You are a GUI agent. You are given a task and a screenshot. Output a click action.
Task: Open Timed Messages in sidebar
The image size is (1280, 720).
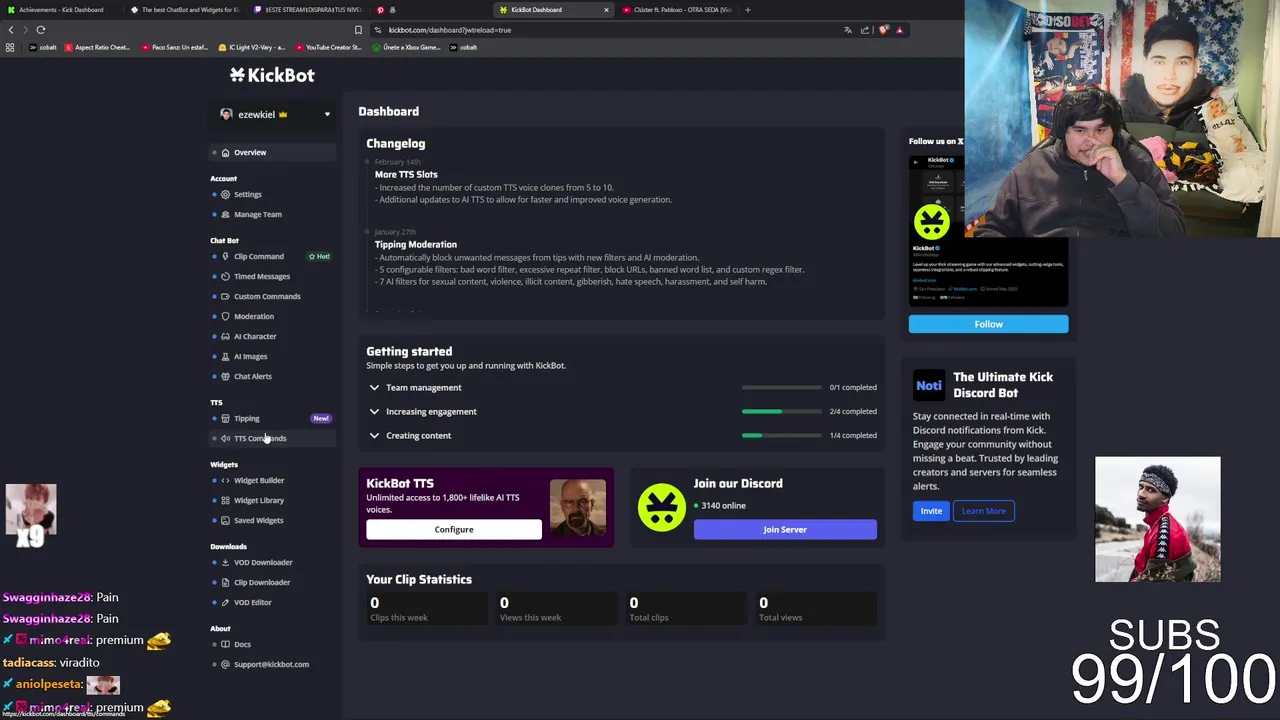click(262, 277)
